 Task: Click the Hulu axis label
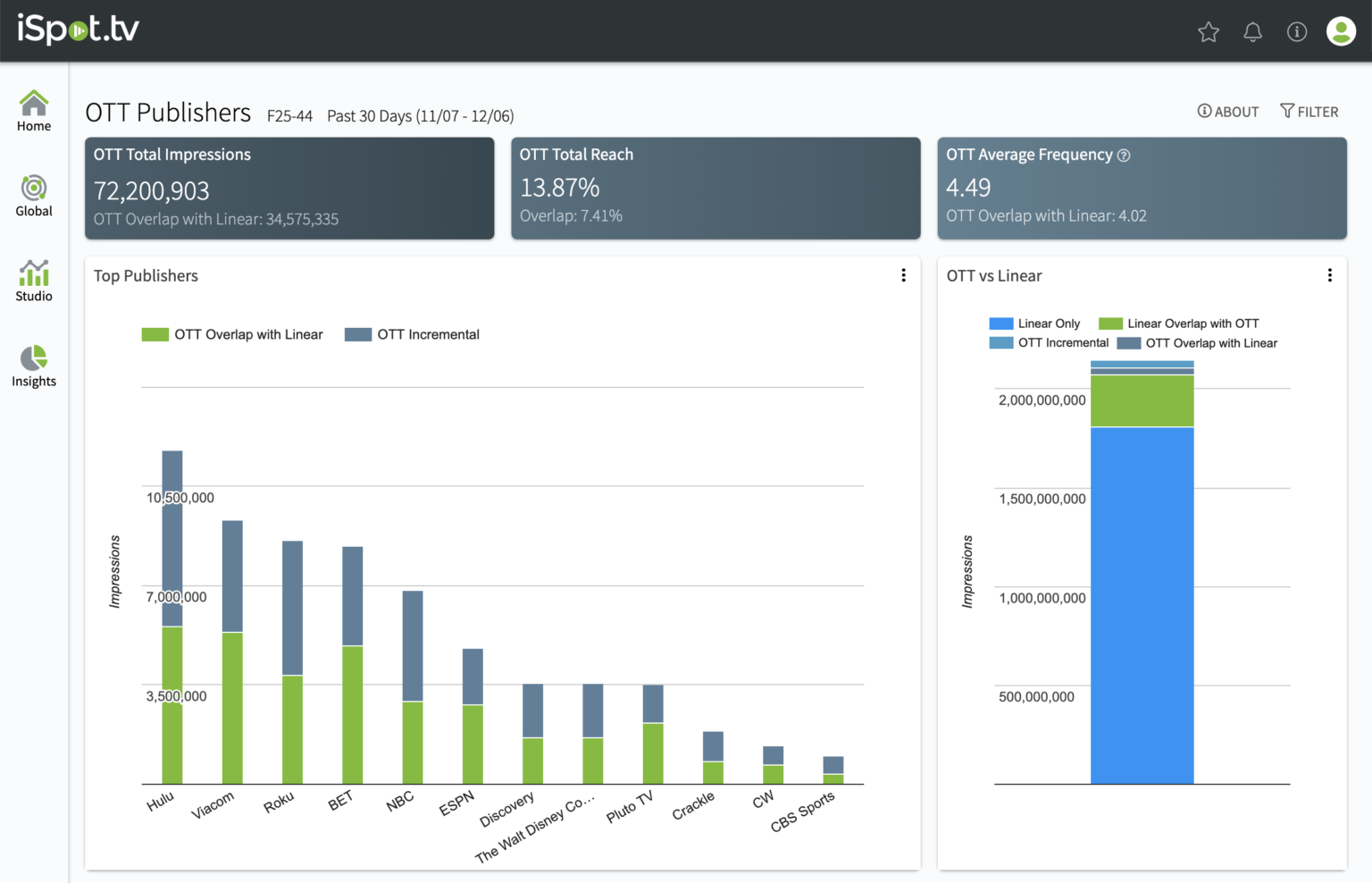pos(161,802)
